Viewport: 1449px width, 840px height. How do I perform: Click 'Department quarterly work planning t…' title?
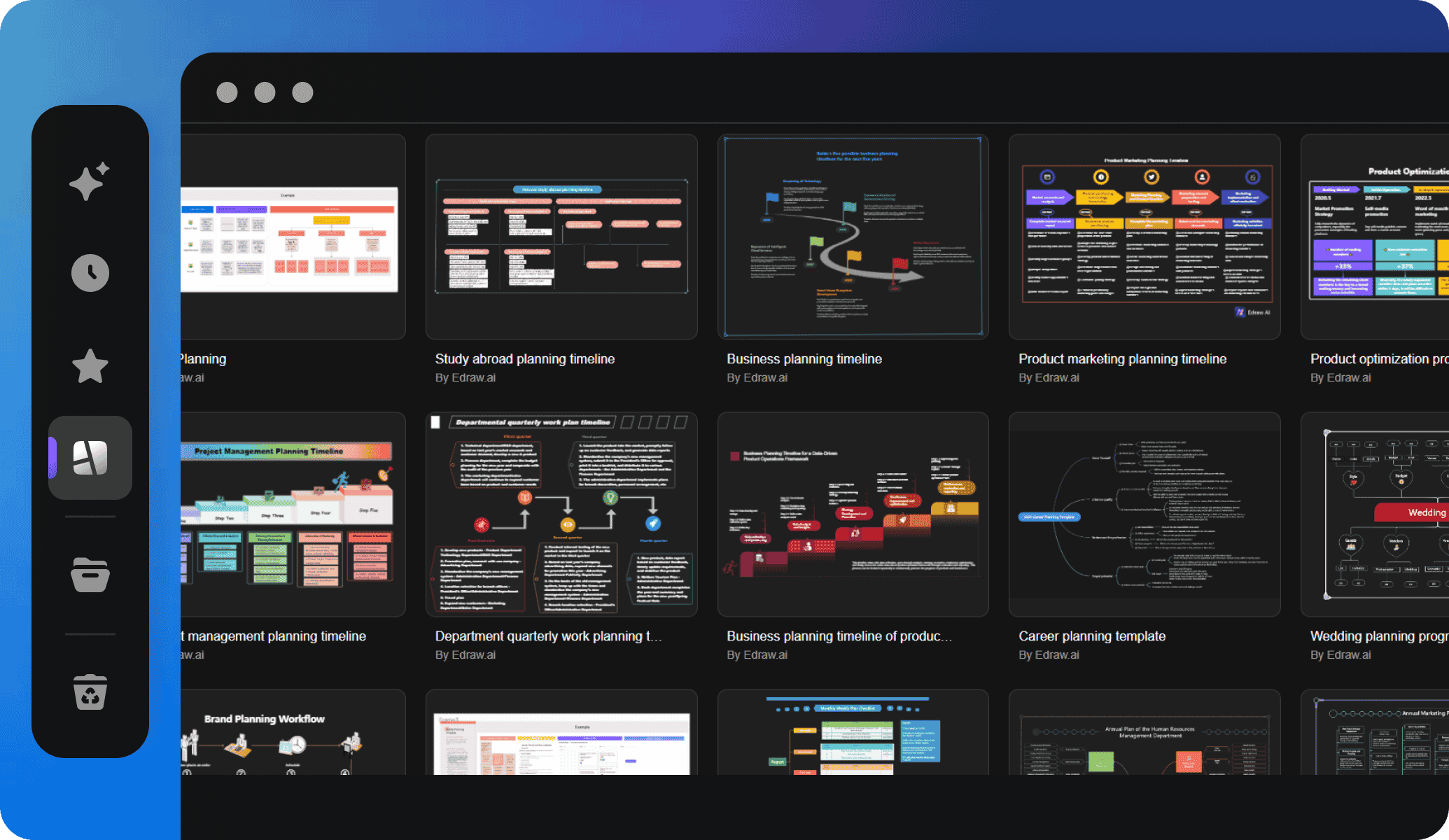[x=548, y=636]
